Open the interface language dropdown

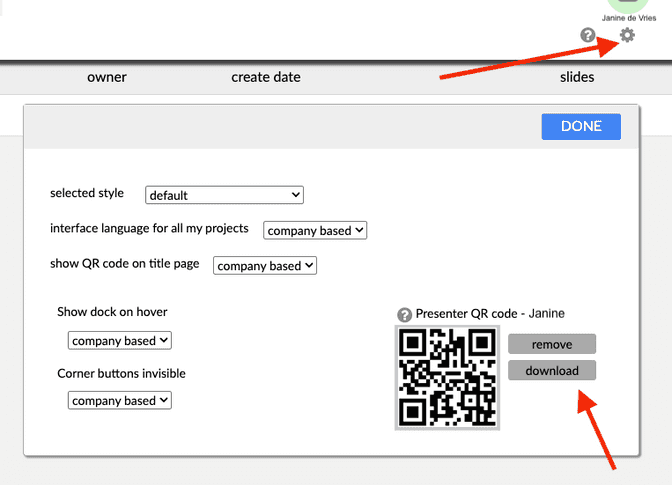315,230
